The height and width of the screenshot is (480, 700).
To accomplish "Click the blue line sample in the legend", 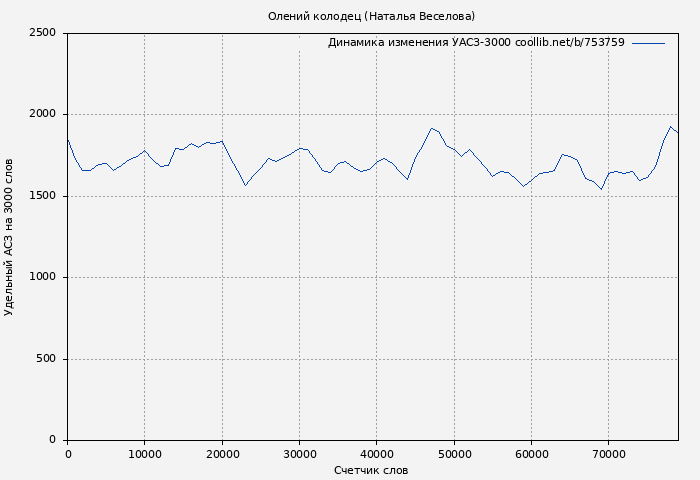I will (648, 43).
